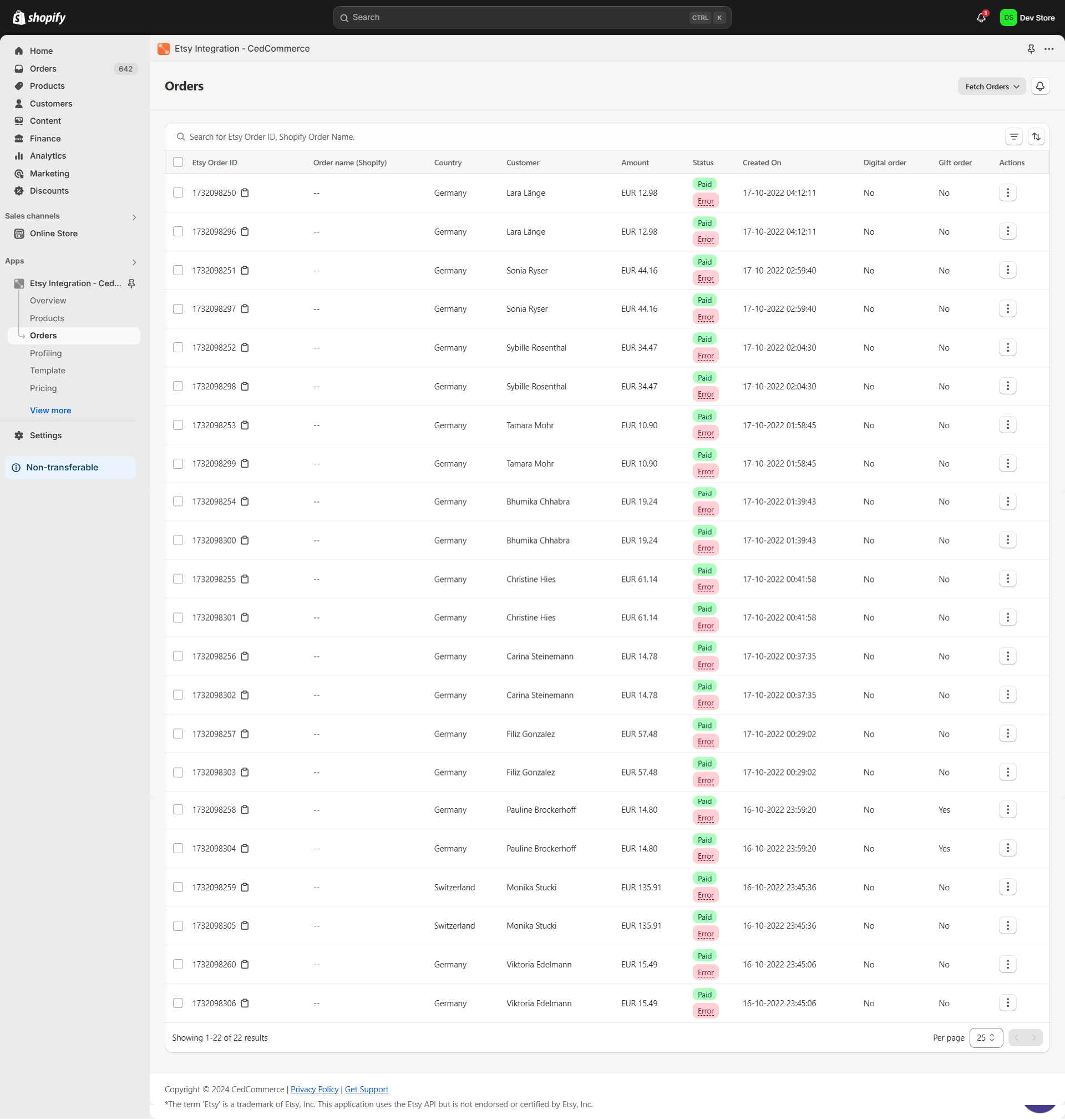Screen dimensions: 1065x1120
Task: Click customer name Monika Stucki for order 1732098259
Action: (x=531, y=887)
